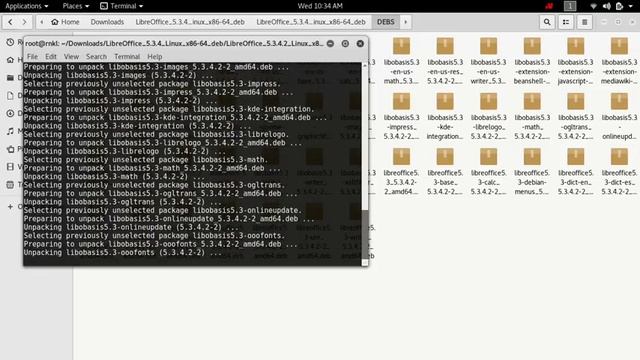Switch file manager to list view

tap(566, 22)
